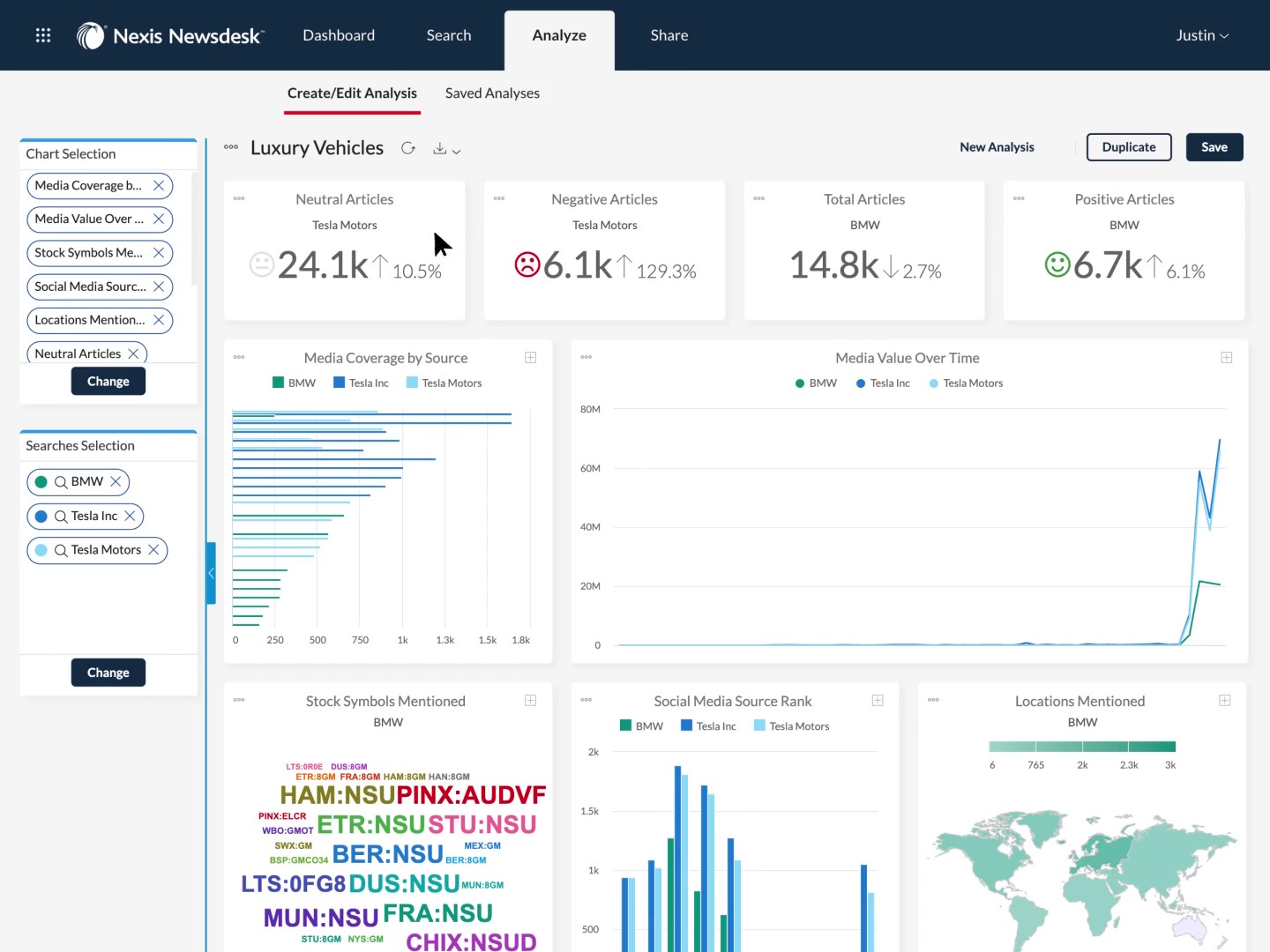Open Media Coverage by Source options menu
Viewport: 1270px width, 952px height.
pyautogui.click(x=239, y=357)
